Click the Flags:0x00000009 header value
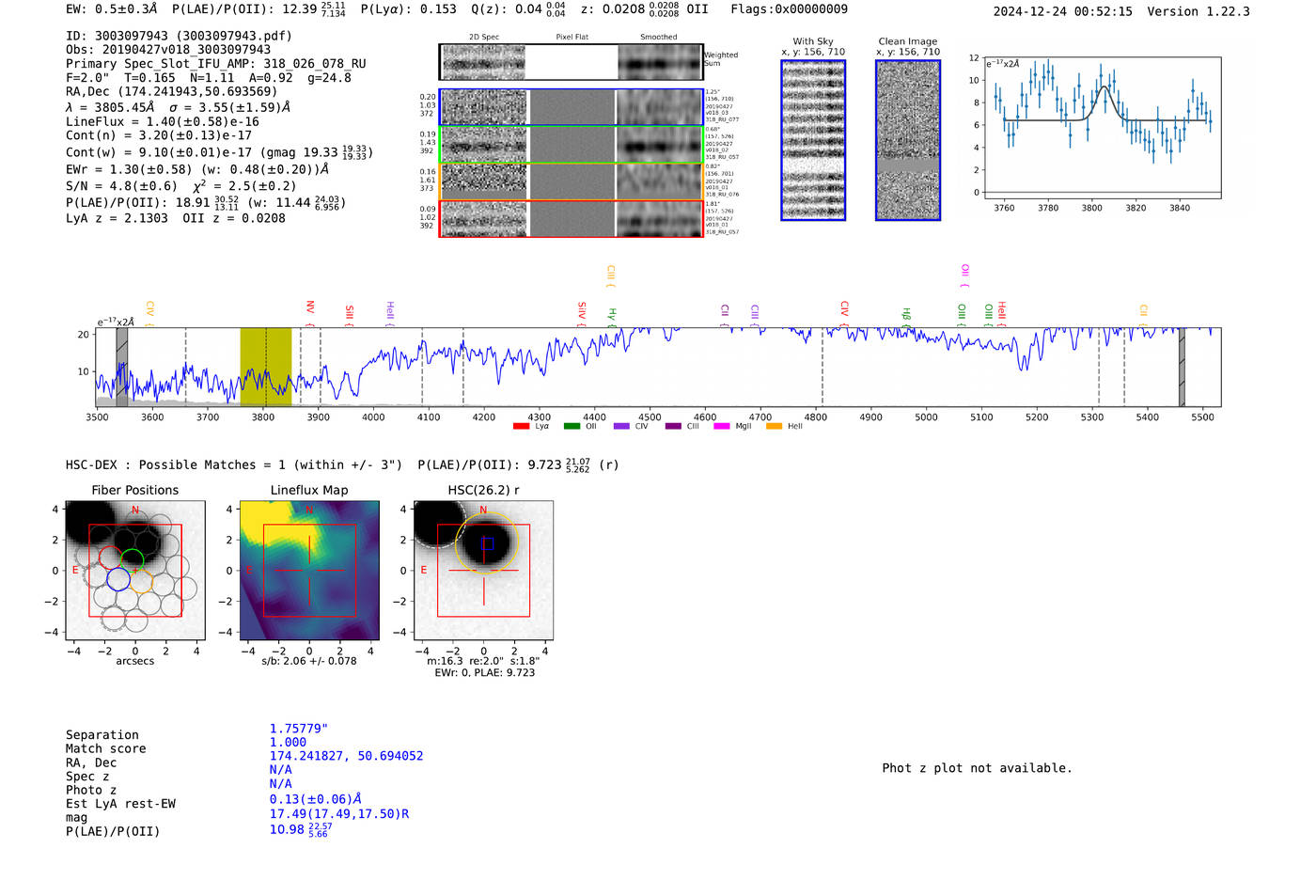The image size is (1316, 896). 789,9
